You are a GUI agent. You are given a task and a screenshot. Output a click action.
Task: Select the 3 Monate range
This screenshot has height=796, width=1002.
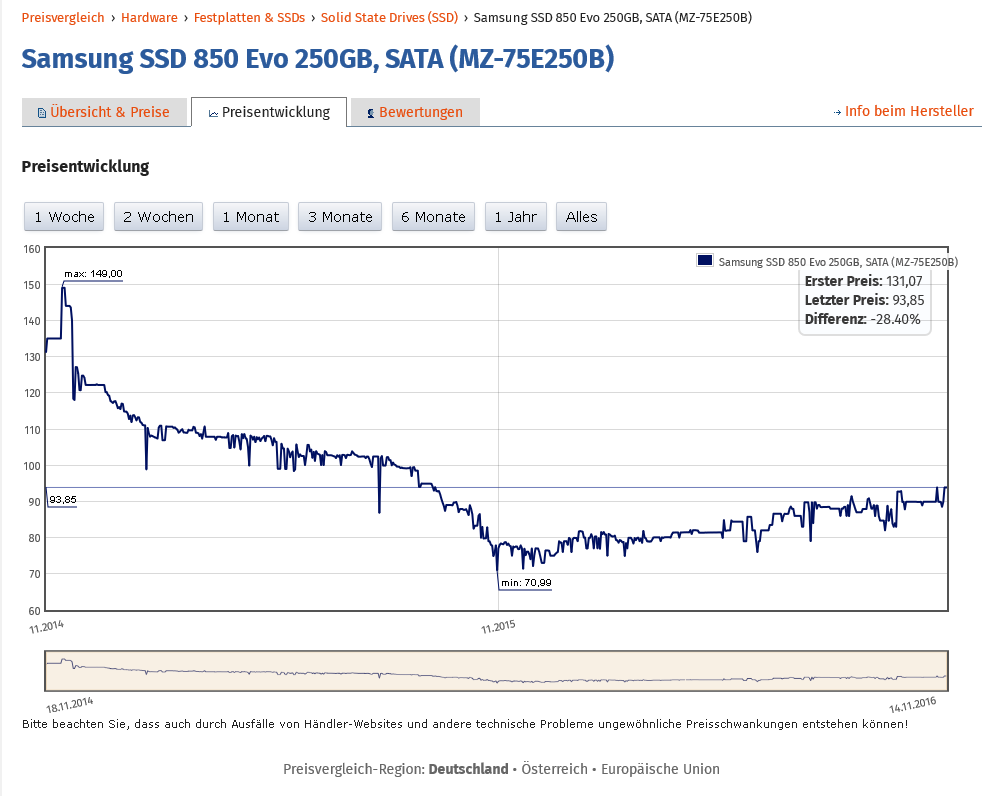click(x=340, y=217)
